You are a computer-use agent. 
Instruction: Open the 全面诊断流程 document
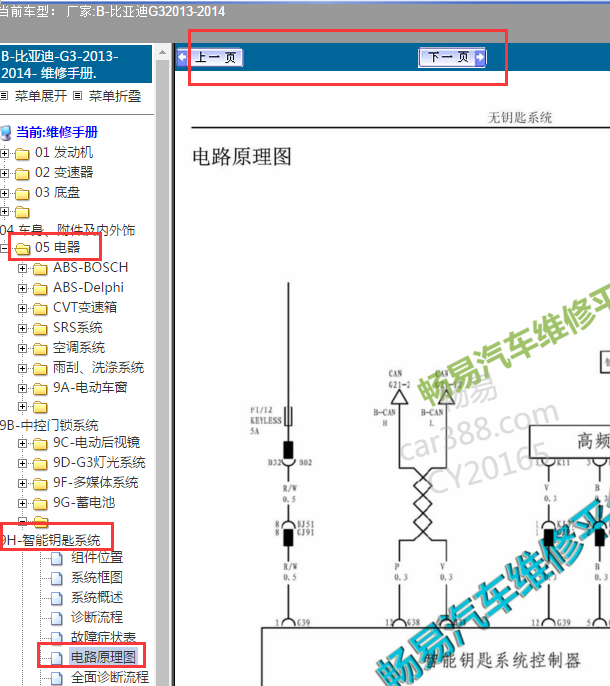(110, 677)
